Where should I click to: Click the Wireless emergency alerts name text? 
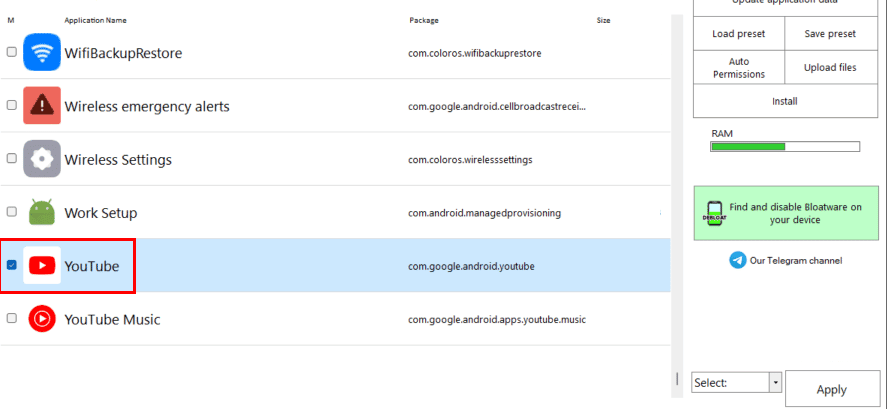click(x=147, y=106)
